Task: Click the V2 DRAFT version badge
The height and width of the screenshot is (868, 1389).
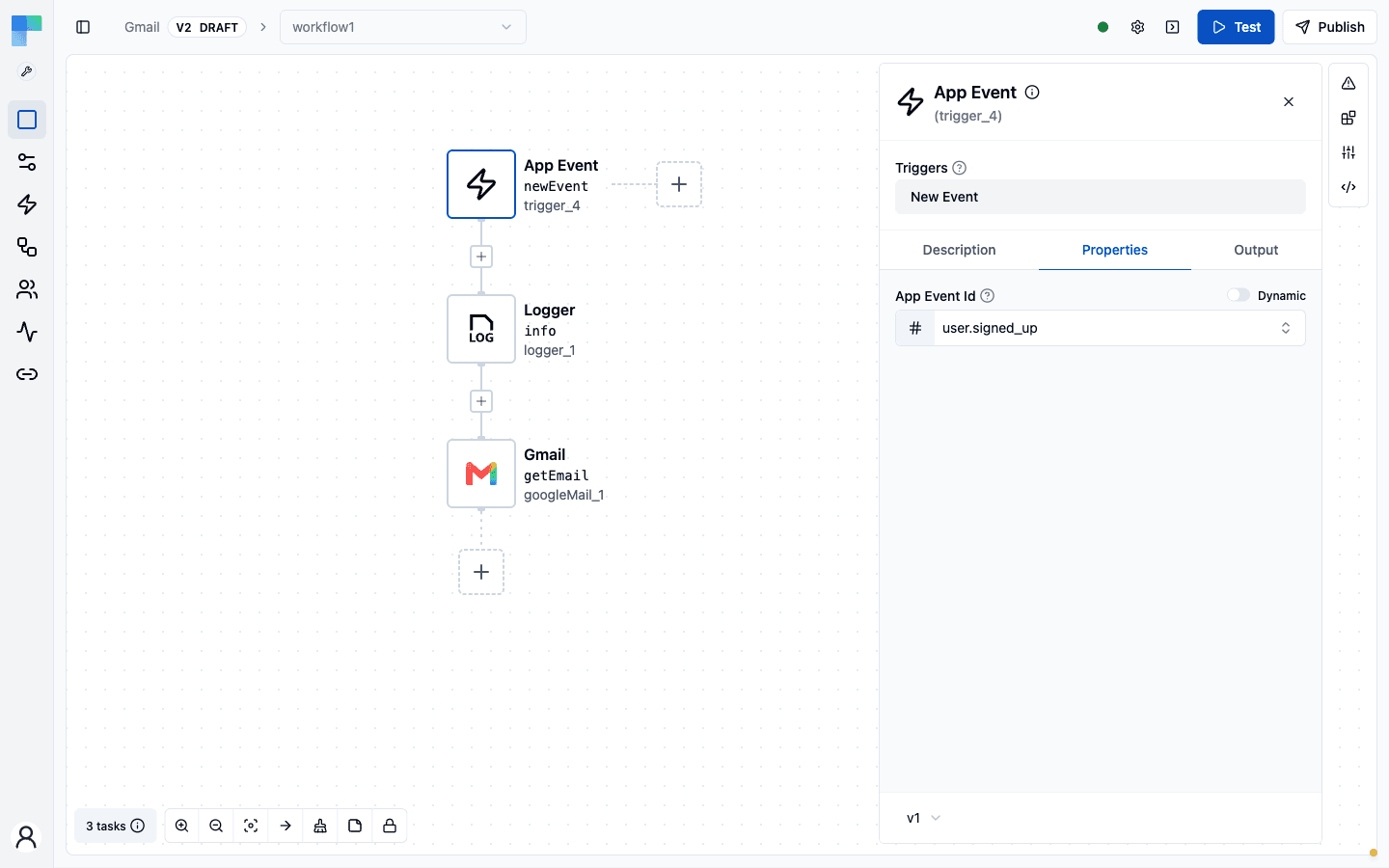Action: point(206,27)
